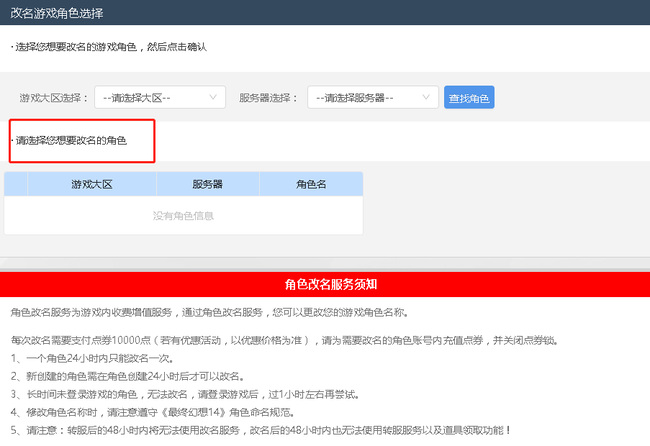The width and height of the screenshot is (650, 446).
Task: Click the instruction line about 点击确认
Action: (x=109, y=47)
